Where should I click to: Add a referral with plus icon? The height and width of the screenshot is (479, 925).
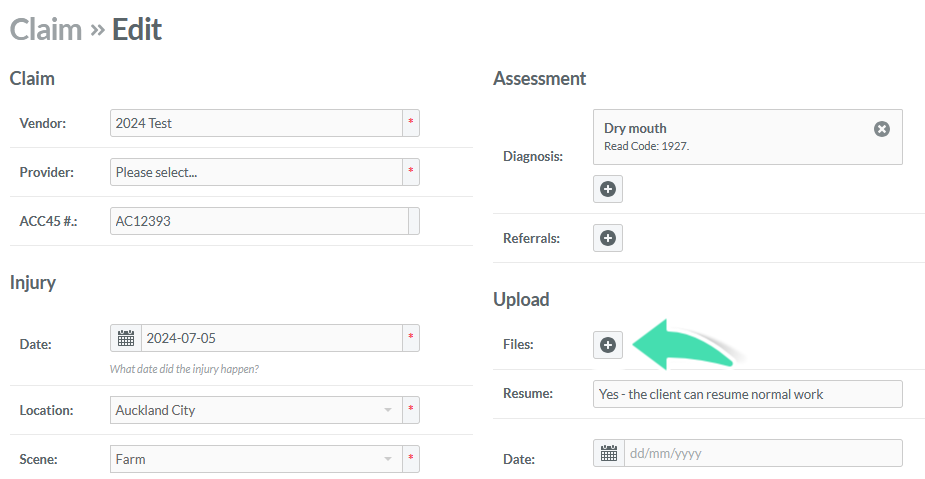click(x=608, y=238)
